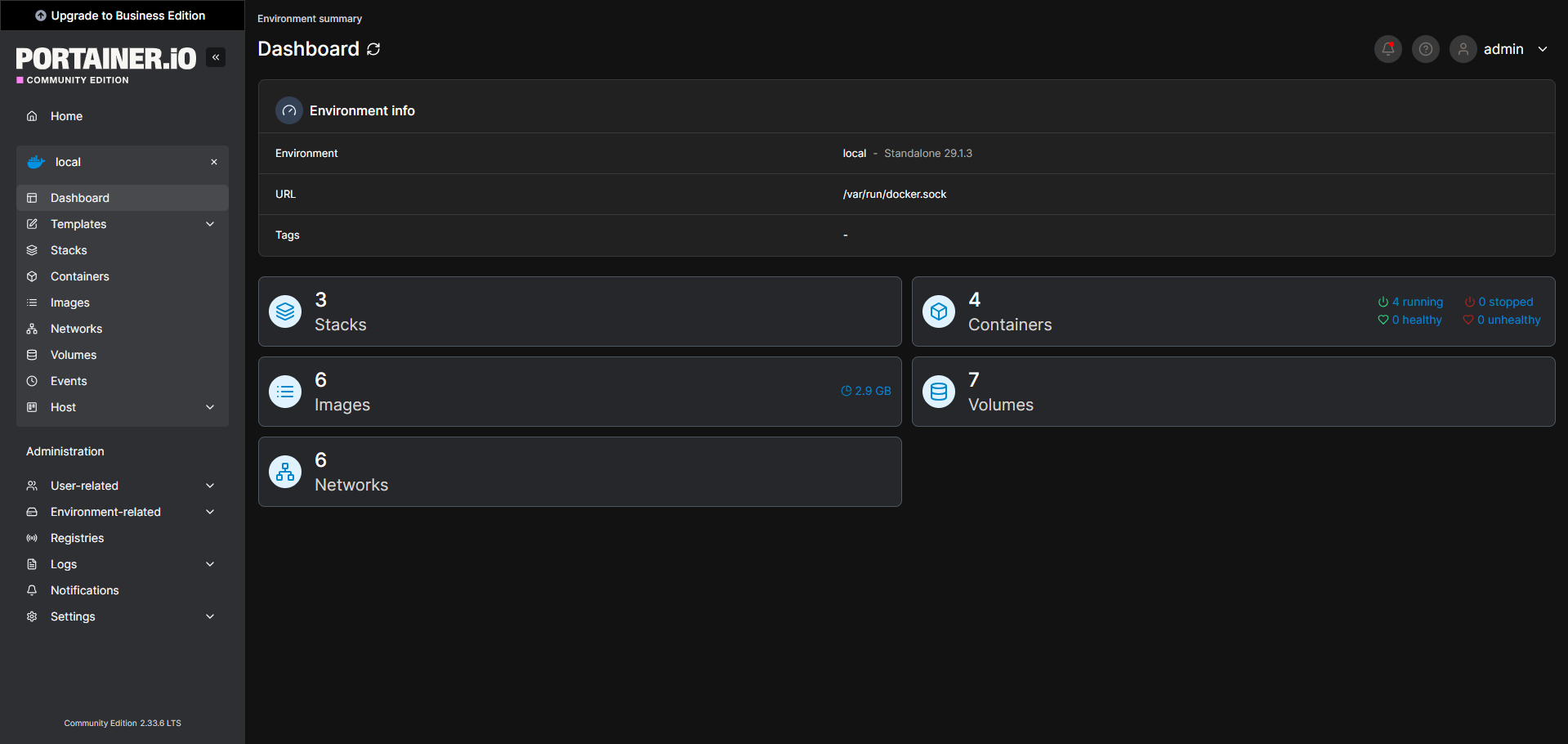Open Containers in the sidebar menu

123,276
